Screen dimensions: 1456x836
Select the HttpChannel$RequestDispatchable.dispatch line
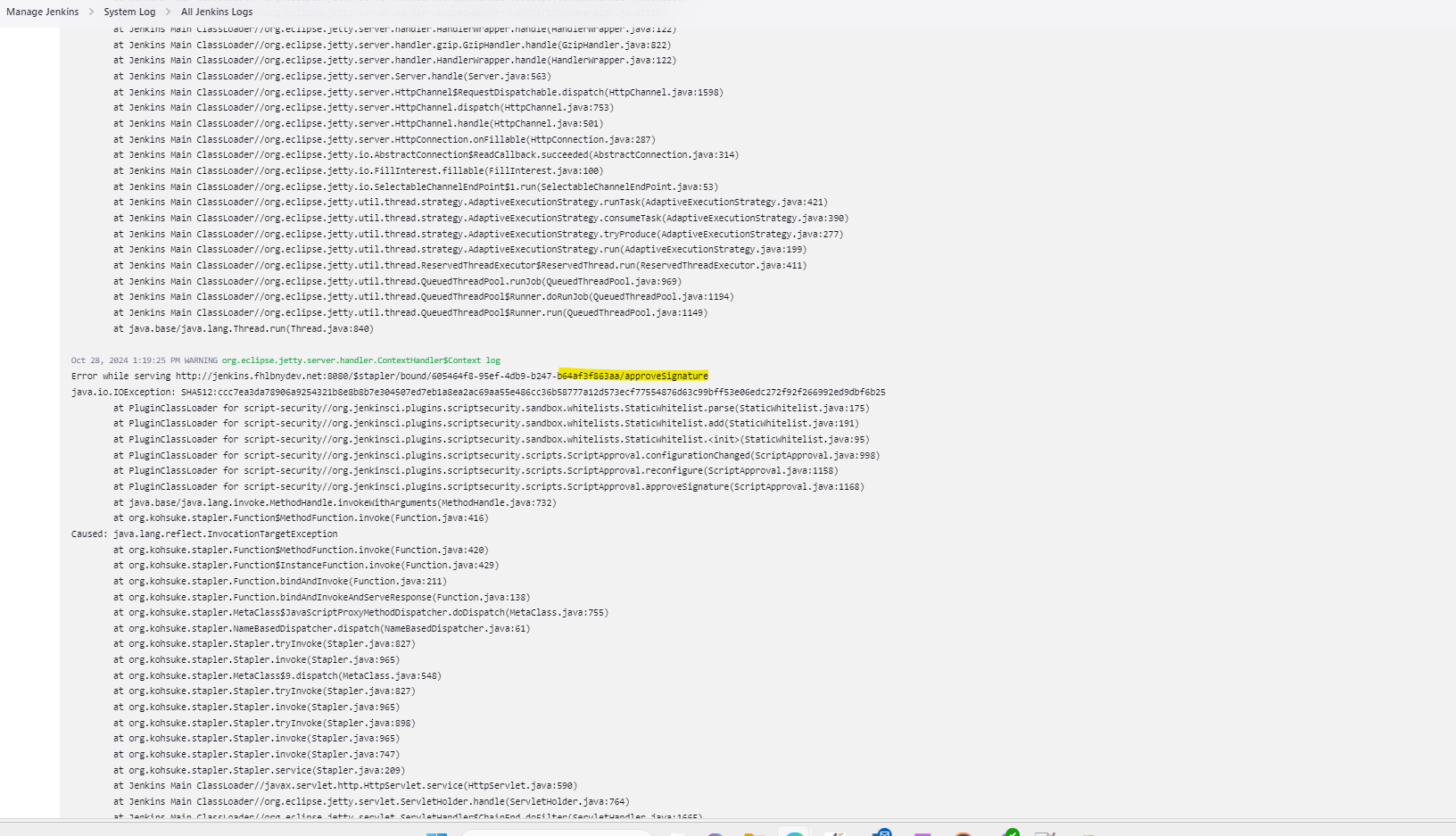tap(418, 92)
